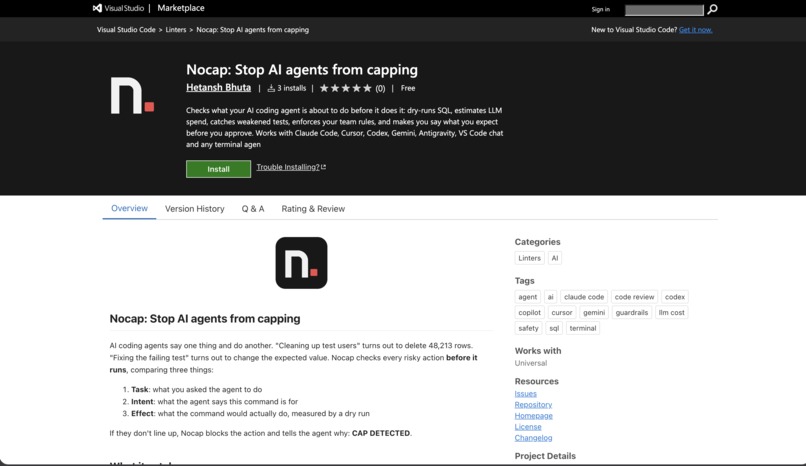Switch to the Rating & Review tab

(x=313, y=209)
